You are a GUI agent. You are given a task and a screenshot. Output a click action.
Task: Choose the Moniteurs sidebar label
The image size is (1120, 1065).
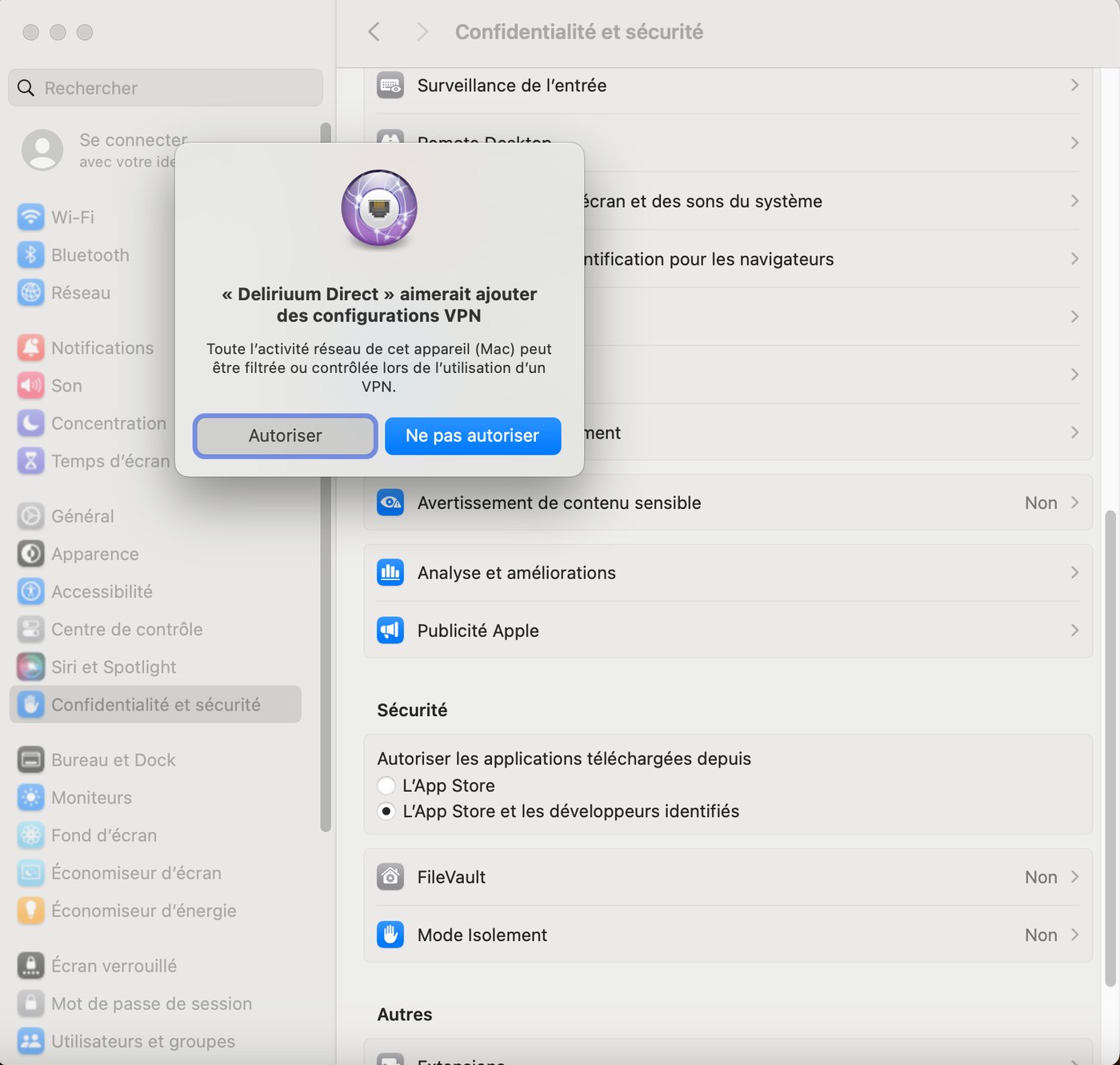click(91, 798)
